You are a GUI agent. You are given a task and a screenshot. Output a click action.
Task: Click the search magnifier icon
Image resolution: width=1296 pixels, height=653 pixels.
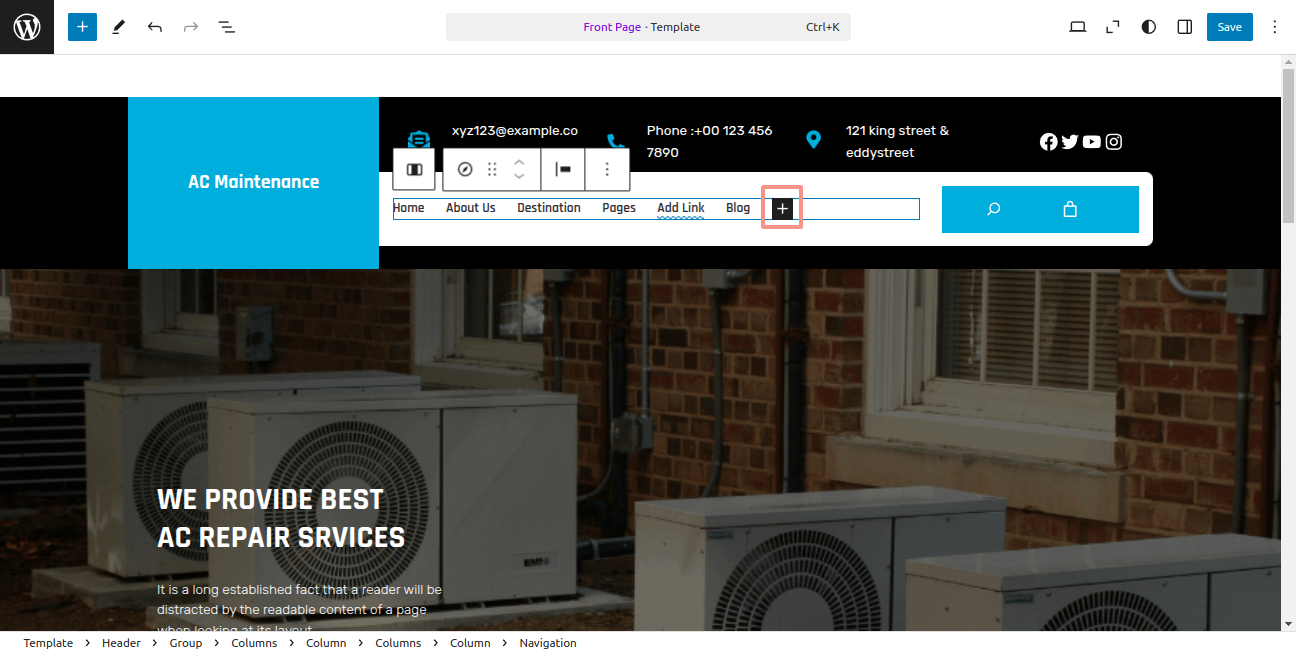point(993,209)
